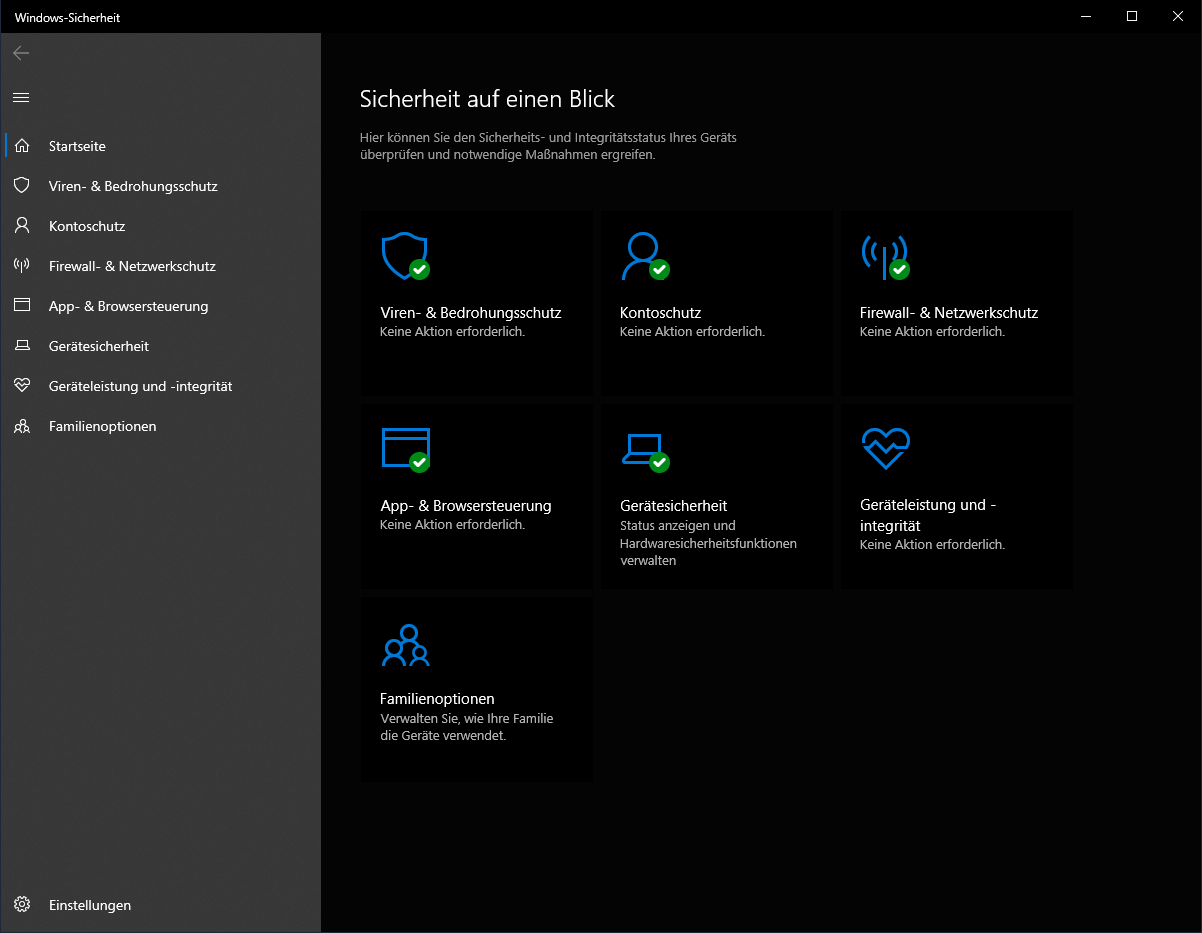The width and height of the screenshot is (1202, 933).
Task: Click the large Gerätesicherheit laptop tile icon
Action: [x=645, y=451]
